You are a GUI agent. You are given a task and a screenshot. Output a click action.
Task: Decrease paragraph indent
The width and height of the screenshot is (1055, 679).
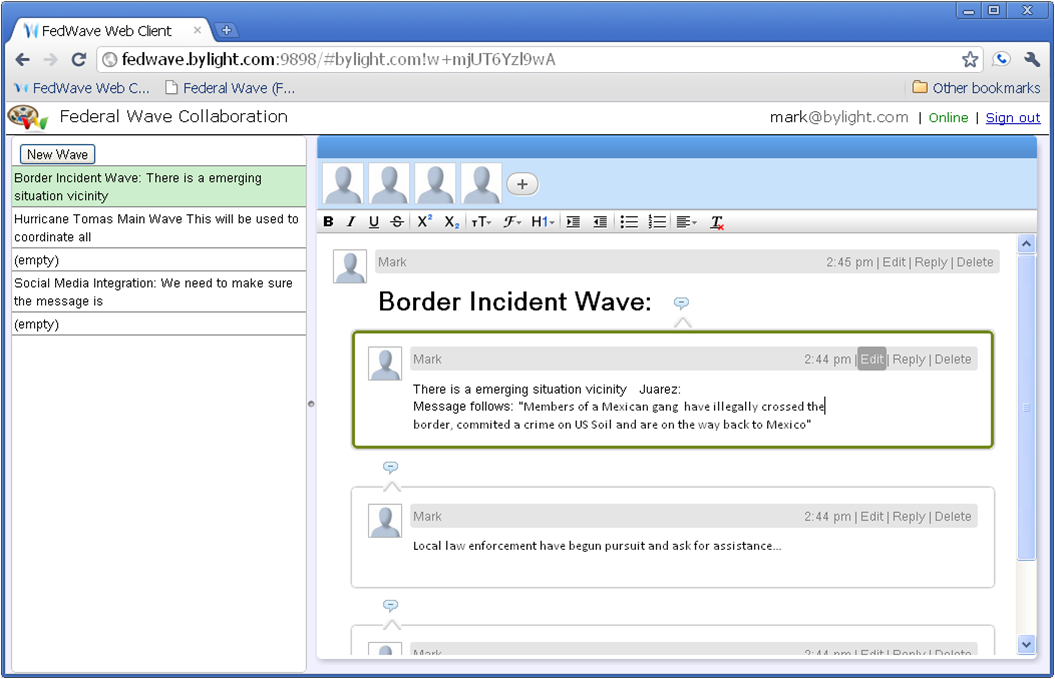click(x=600, y=221)
